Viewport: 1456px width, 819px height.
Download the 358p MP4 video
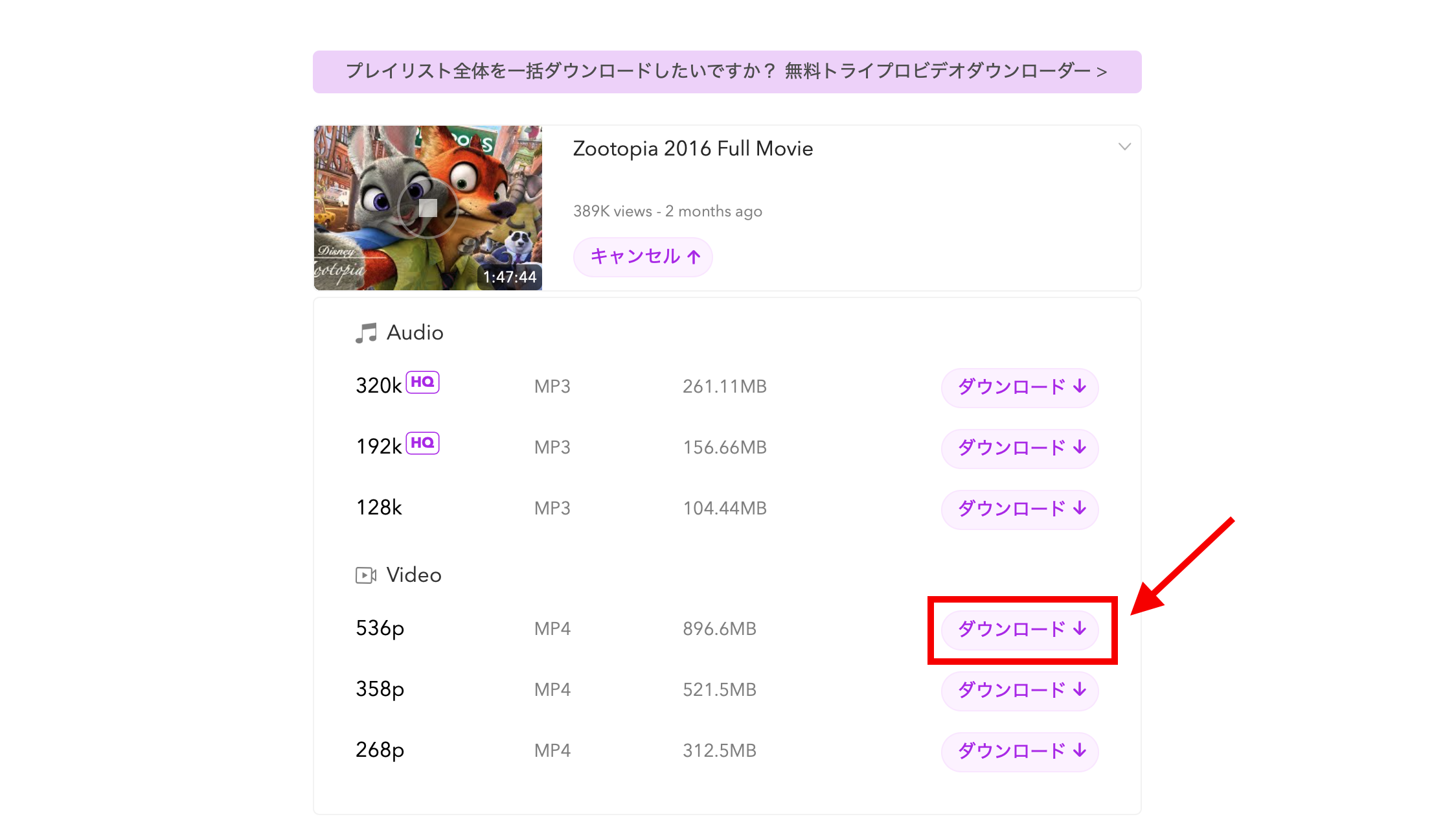tap(1020, 691)
